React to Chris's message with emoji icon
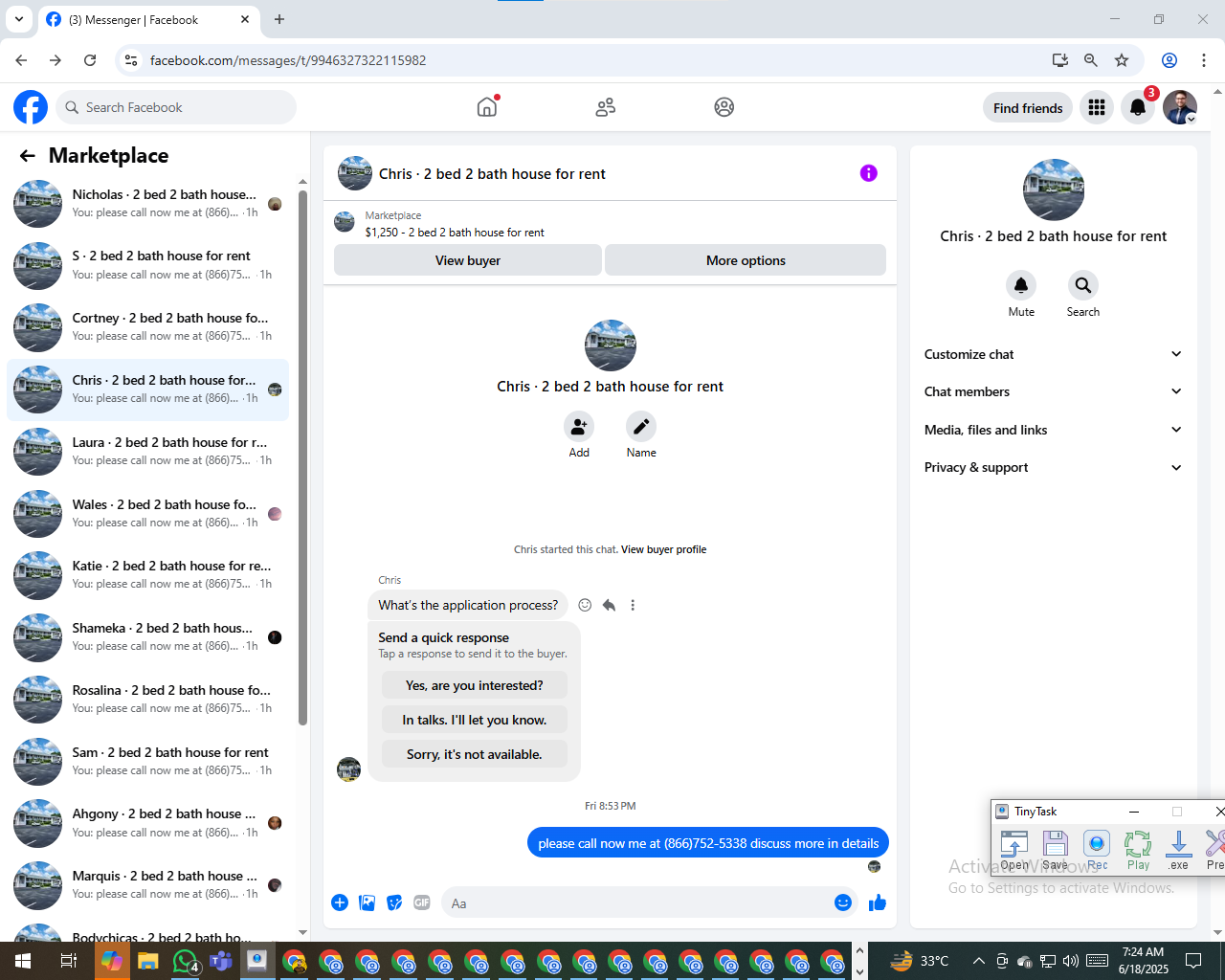Screen dimensions: 1225x980 pyautogui.click(x=585, y=605)
